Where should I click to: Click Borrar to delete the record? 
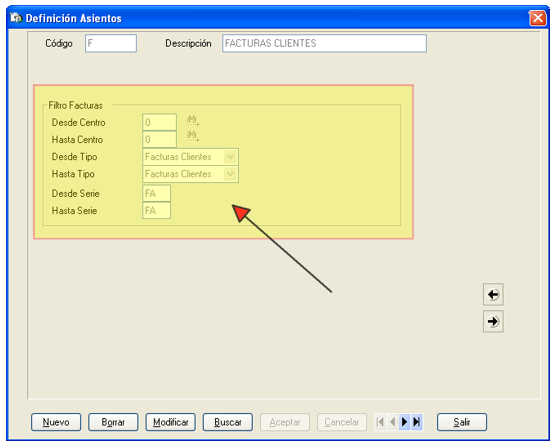[113, 422]
